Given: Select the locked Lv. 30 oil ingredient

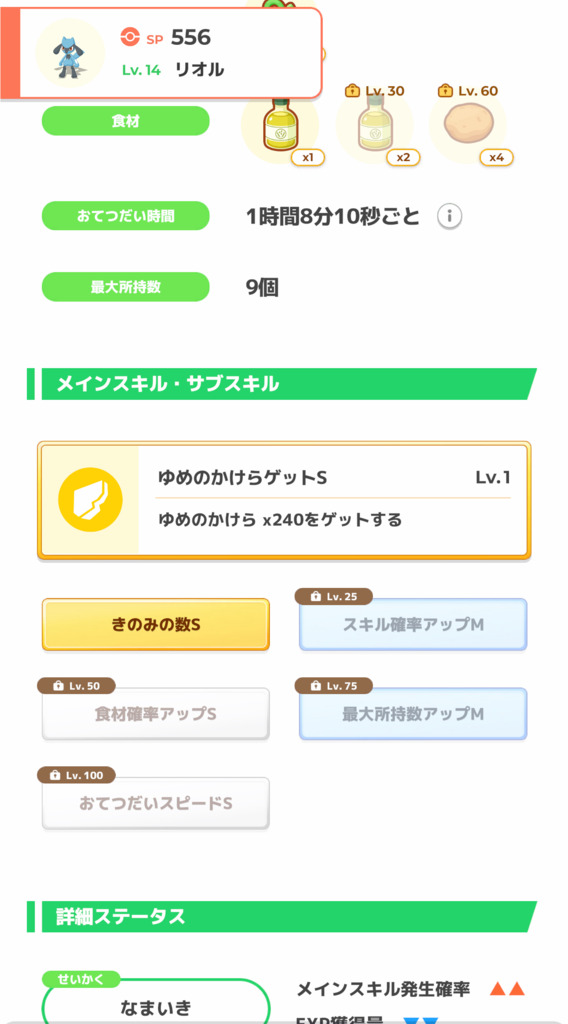Looking at the screenshot, I should 374,125.
